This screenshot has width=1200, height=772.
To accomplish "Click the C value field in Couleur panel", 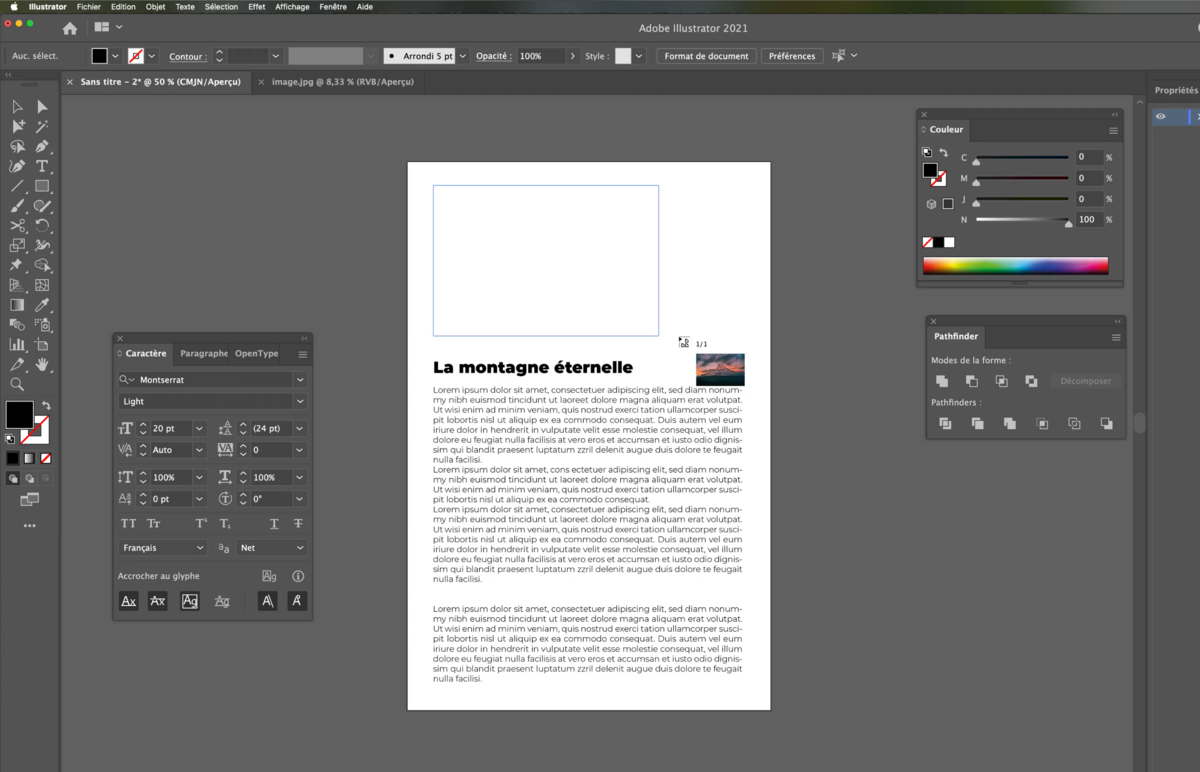I will click(1089, 157).
